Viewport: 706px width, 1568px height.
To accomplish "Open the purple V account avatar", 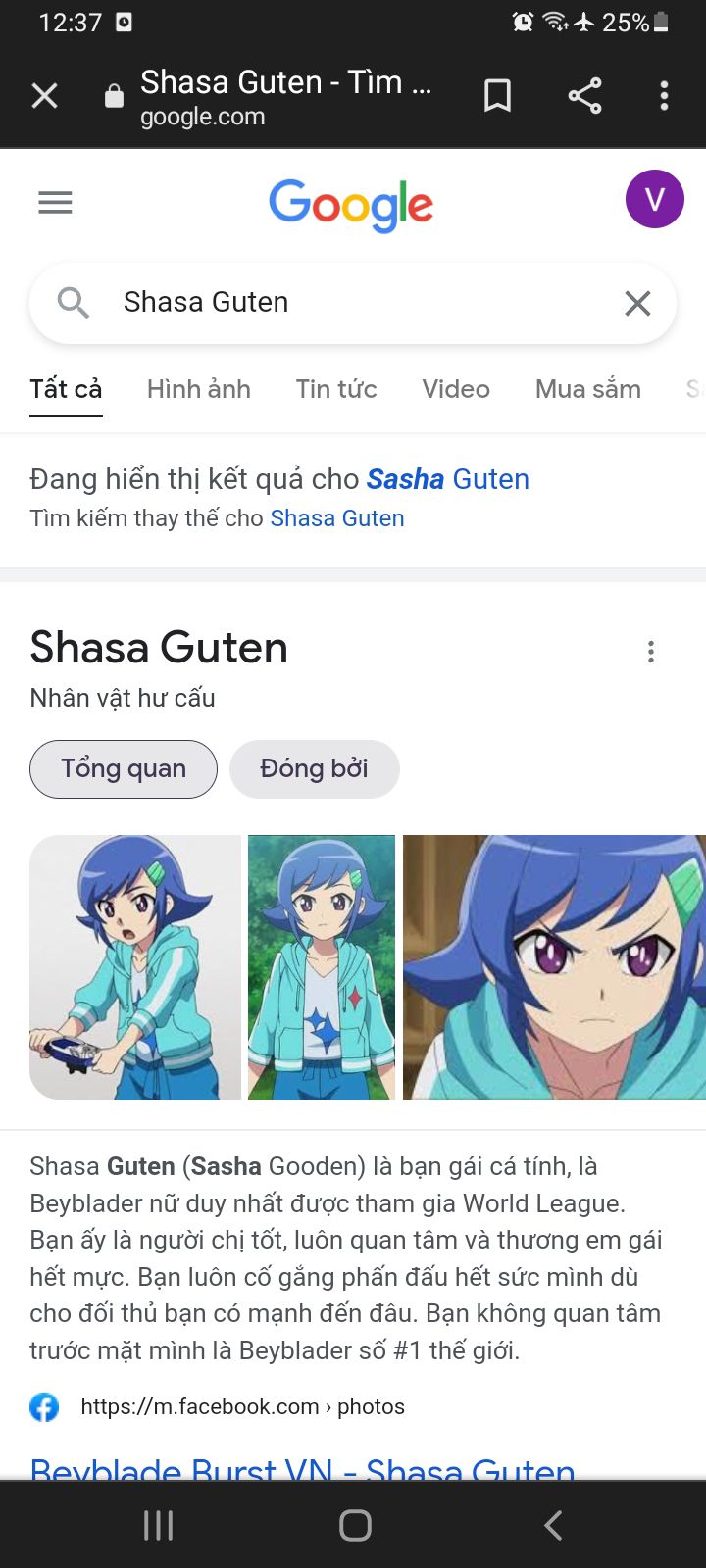I will click(655, 199).
